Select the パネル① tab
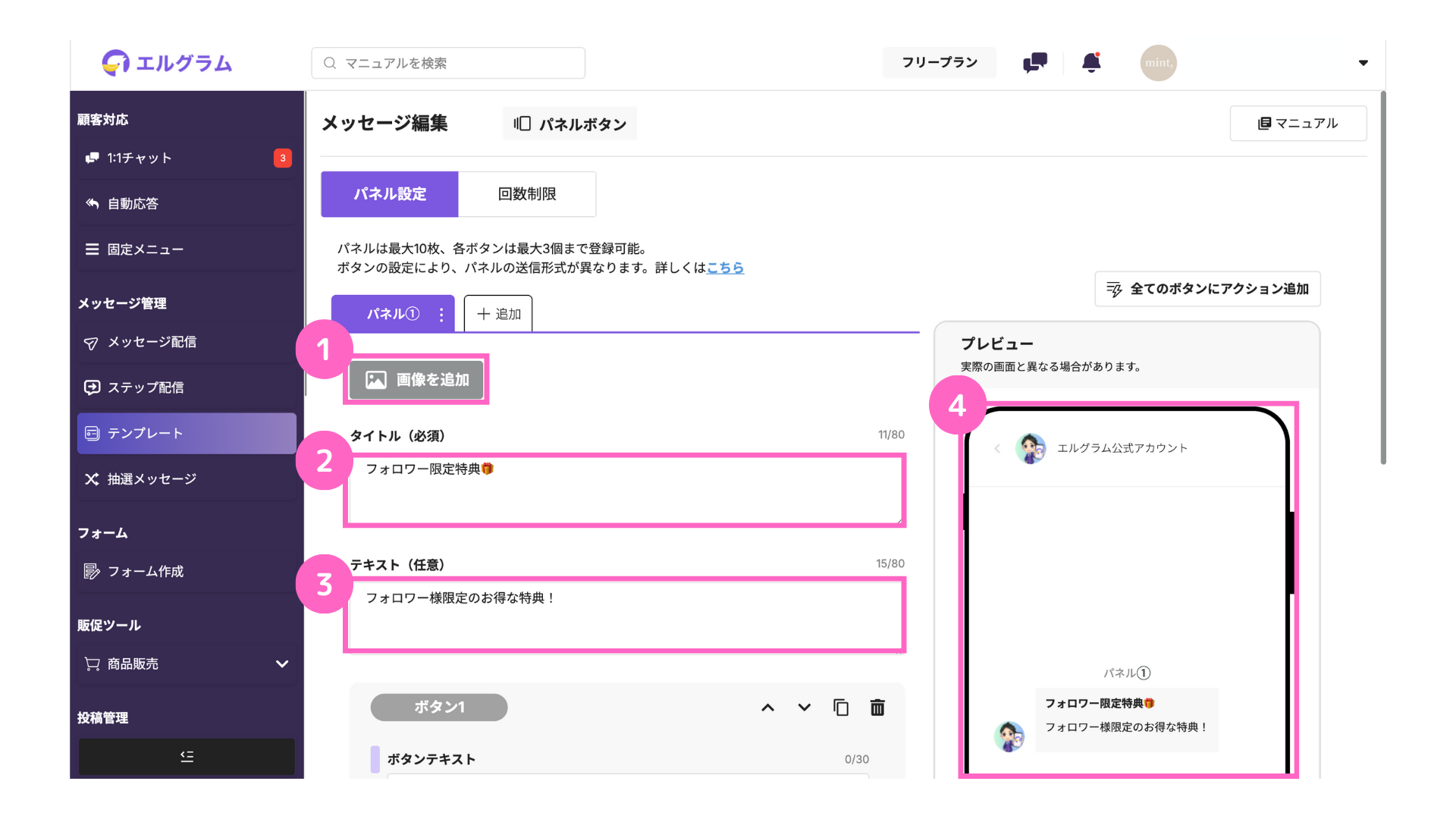The height and width of the screenshot is (819, 1456). pos(392,314)
